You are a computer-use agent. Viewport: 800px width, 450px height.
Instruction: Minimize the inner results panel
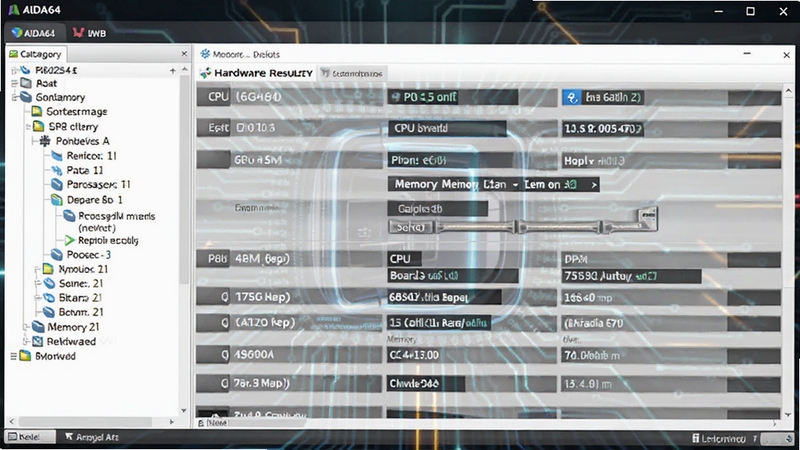(747, 54)
